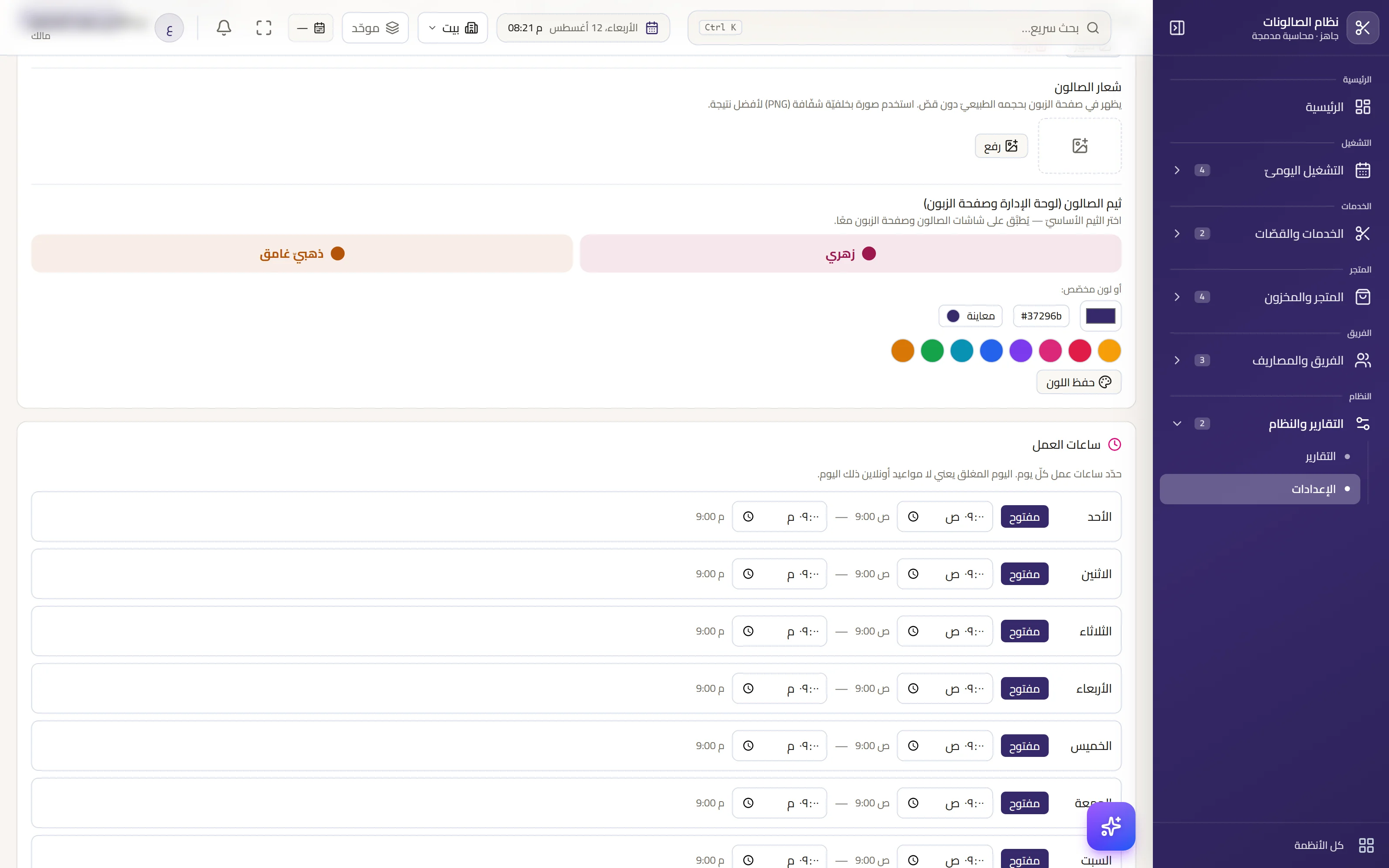Focus the #37296b hex color field

pos(1041,316)
